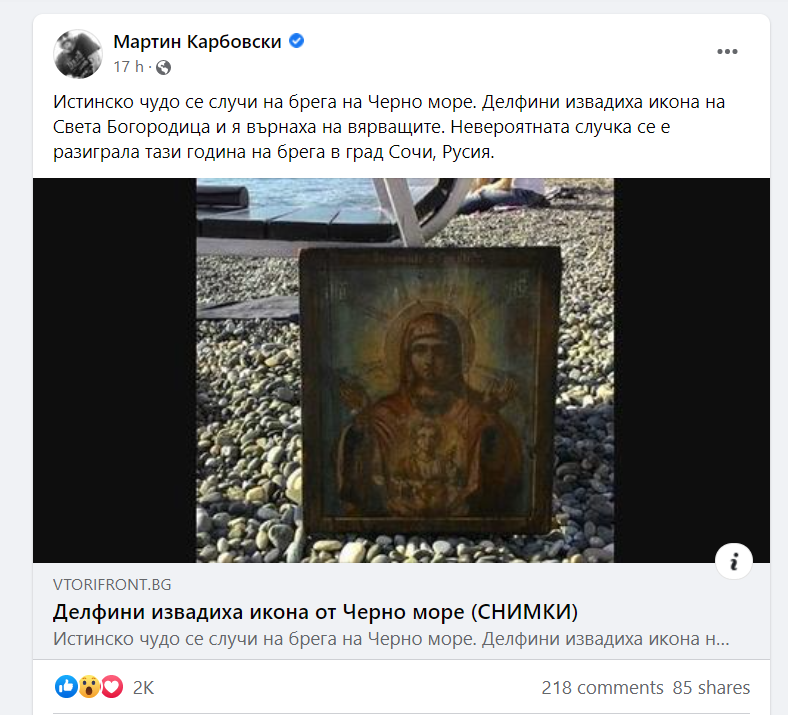This screenshot has height=715, width=788.
Task: Open Мартин Карбовски's profile picture
Action: click(78, 54)
